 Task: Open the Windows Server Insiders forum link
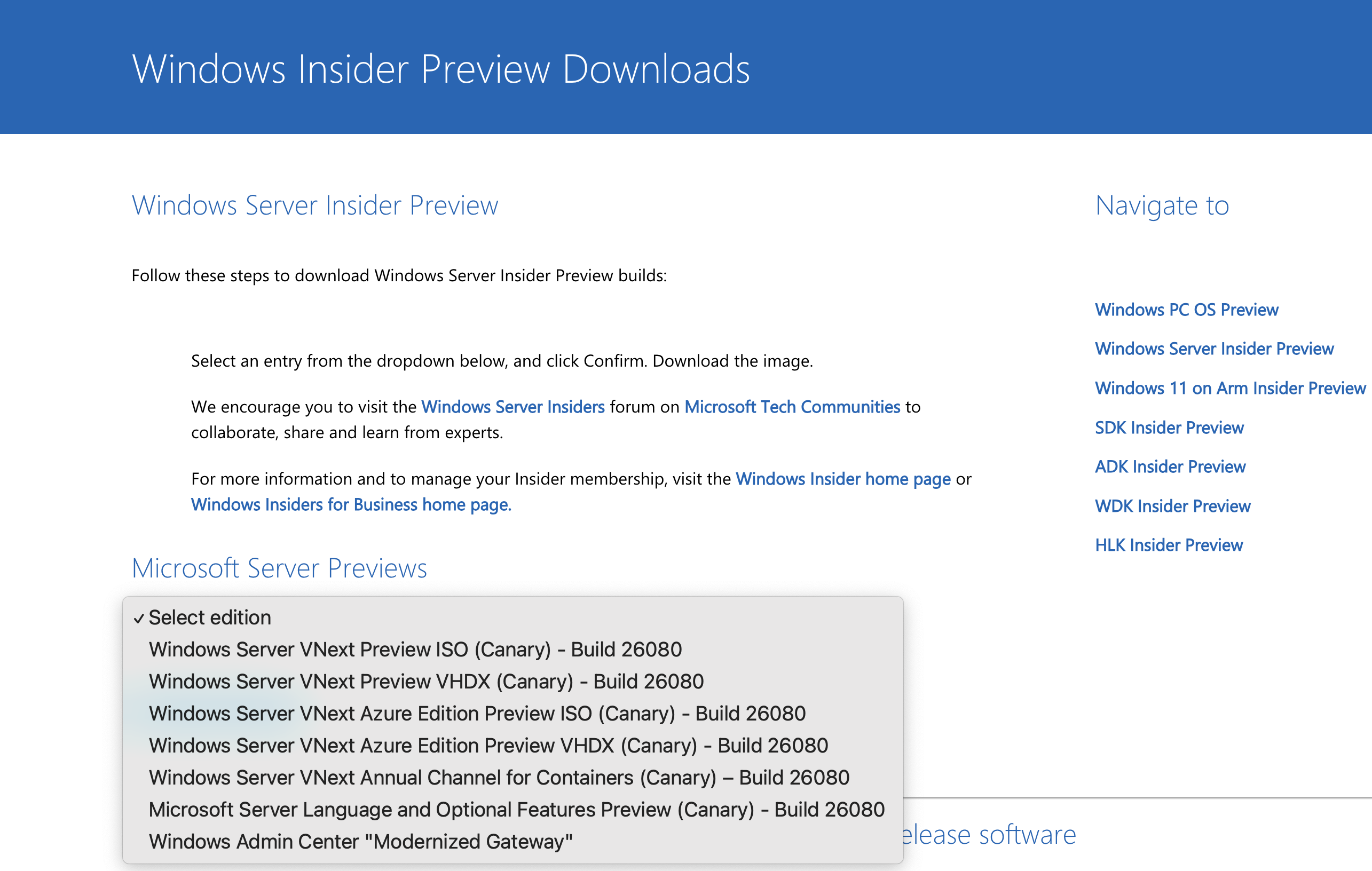pyautogui.click(x=513, y=407)
